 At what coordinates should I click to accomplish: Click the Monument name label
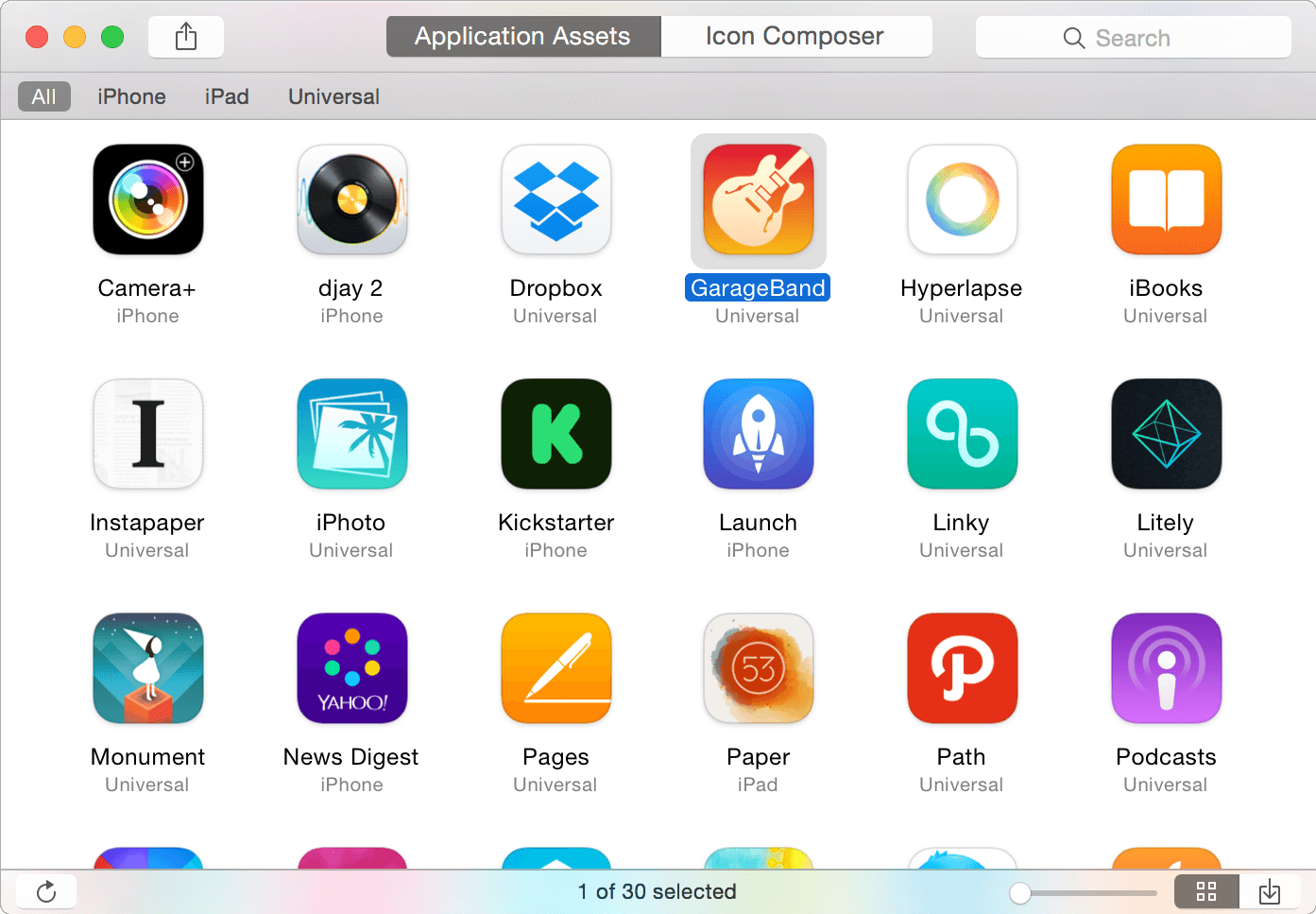(x=147, y=757)
